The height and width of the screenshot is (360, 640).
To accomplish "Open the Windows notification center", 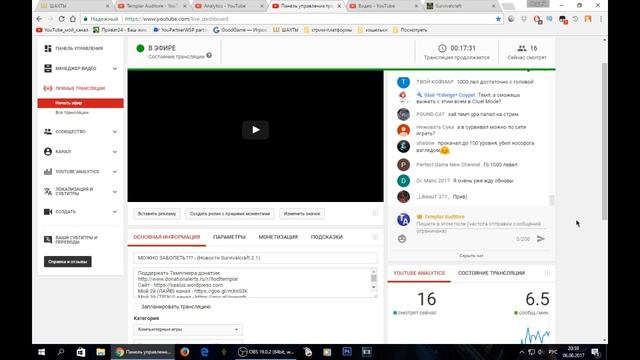I will [595, 352].
